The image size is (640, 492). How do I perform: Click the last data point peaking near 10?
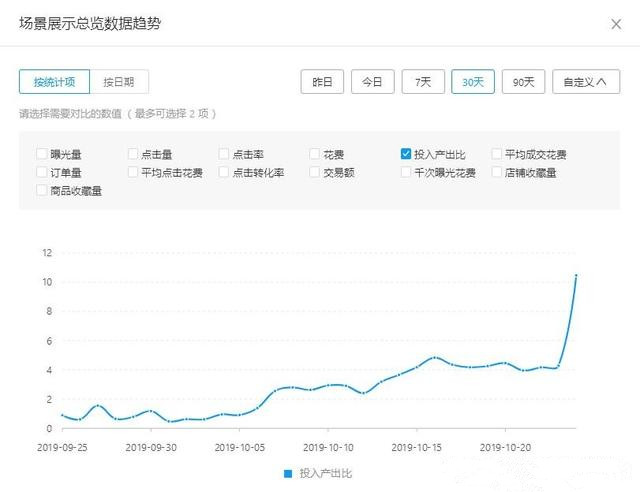point(576,276)
